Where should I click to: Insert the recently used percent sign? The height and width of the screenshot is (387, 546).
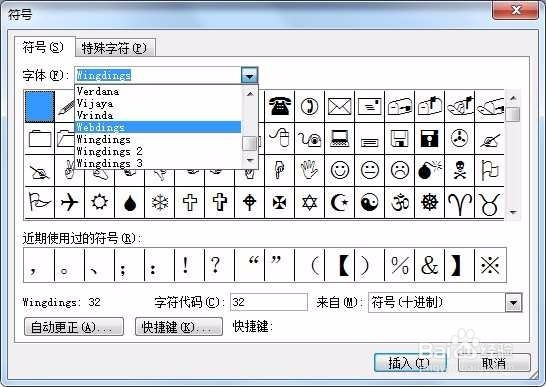tap(399, 265)
